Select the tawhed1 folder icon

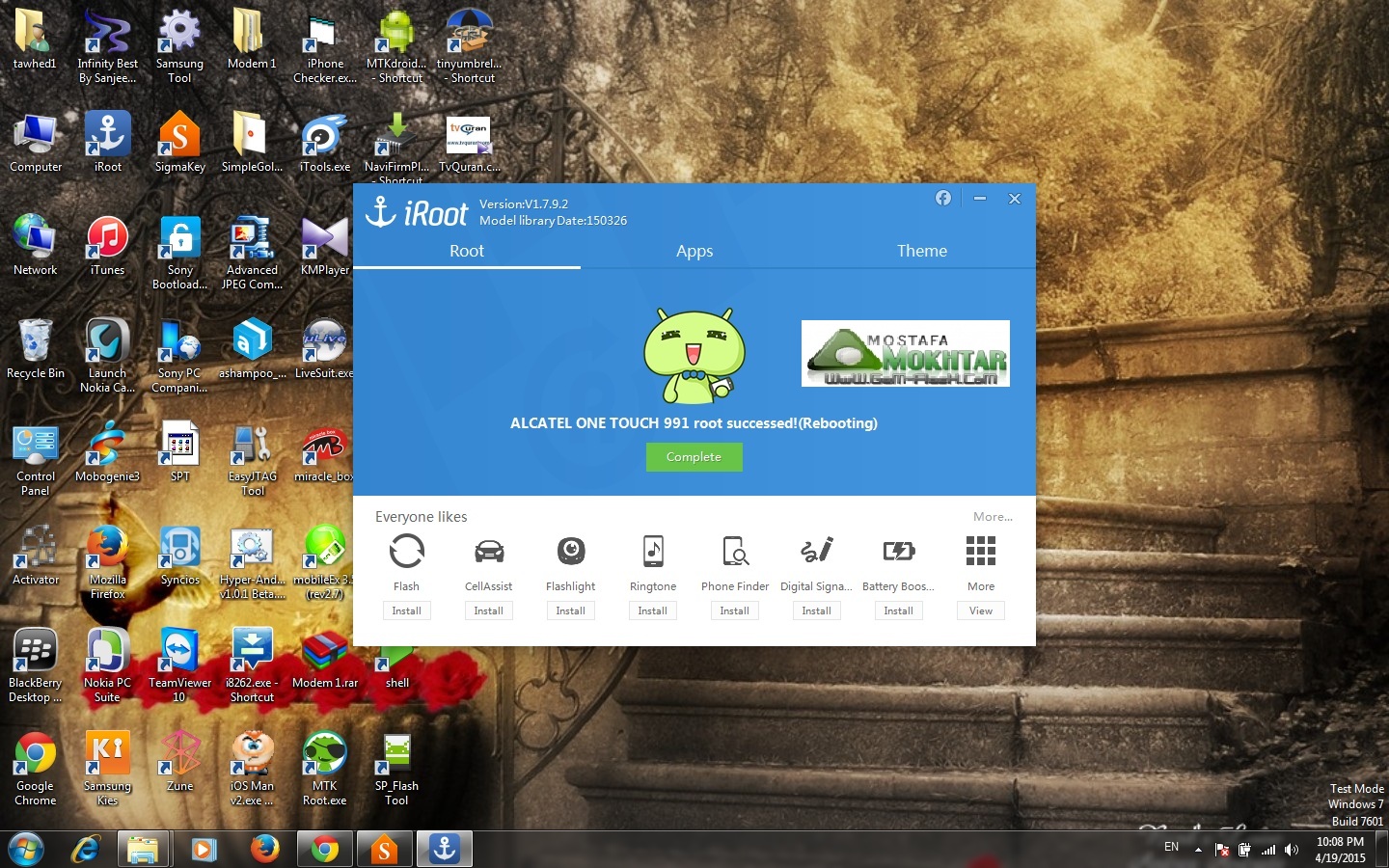36,39
